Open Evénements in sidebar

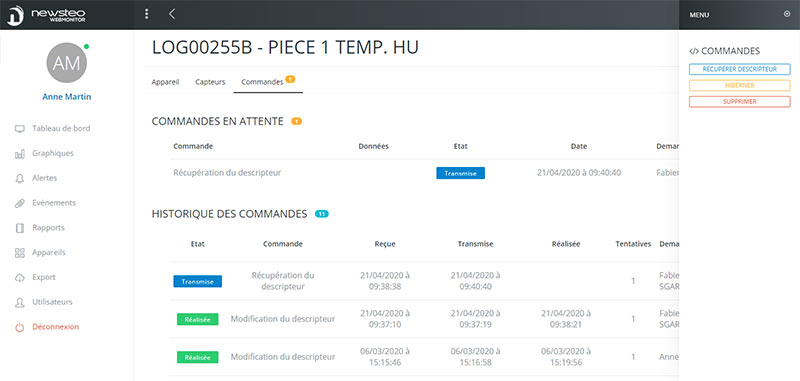click(54, 202)
